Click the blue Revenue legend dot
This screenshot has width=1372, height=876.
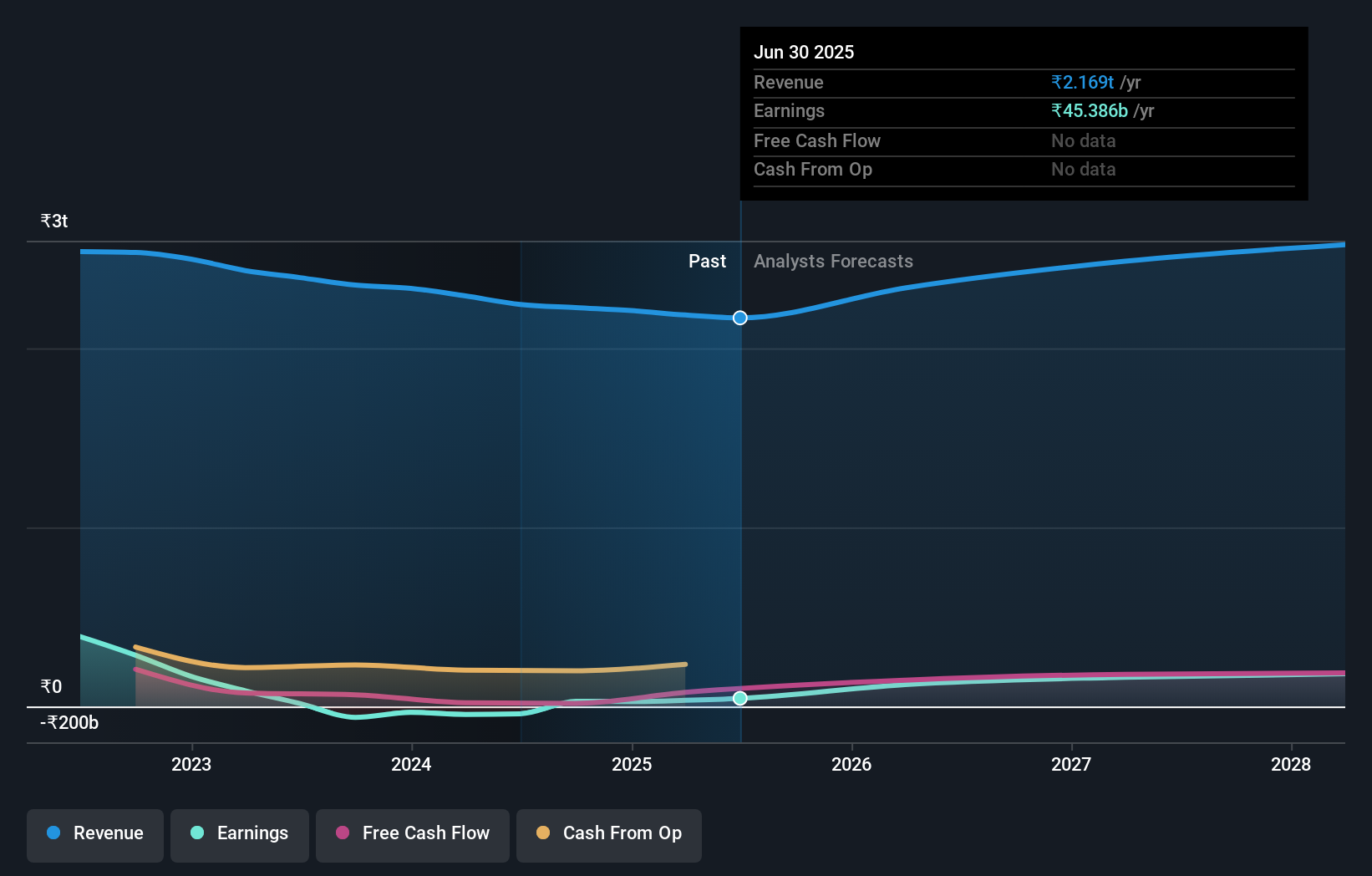click(x=52, y=833)
